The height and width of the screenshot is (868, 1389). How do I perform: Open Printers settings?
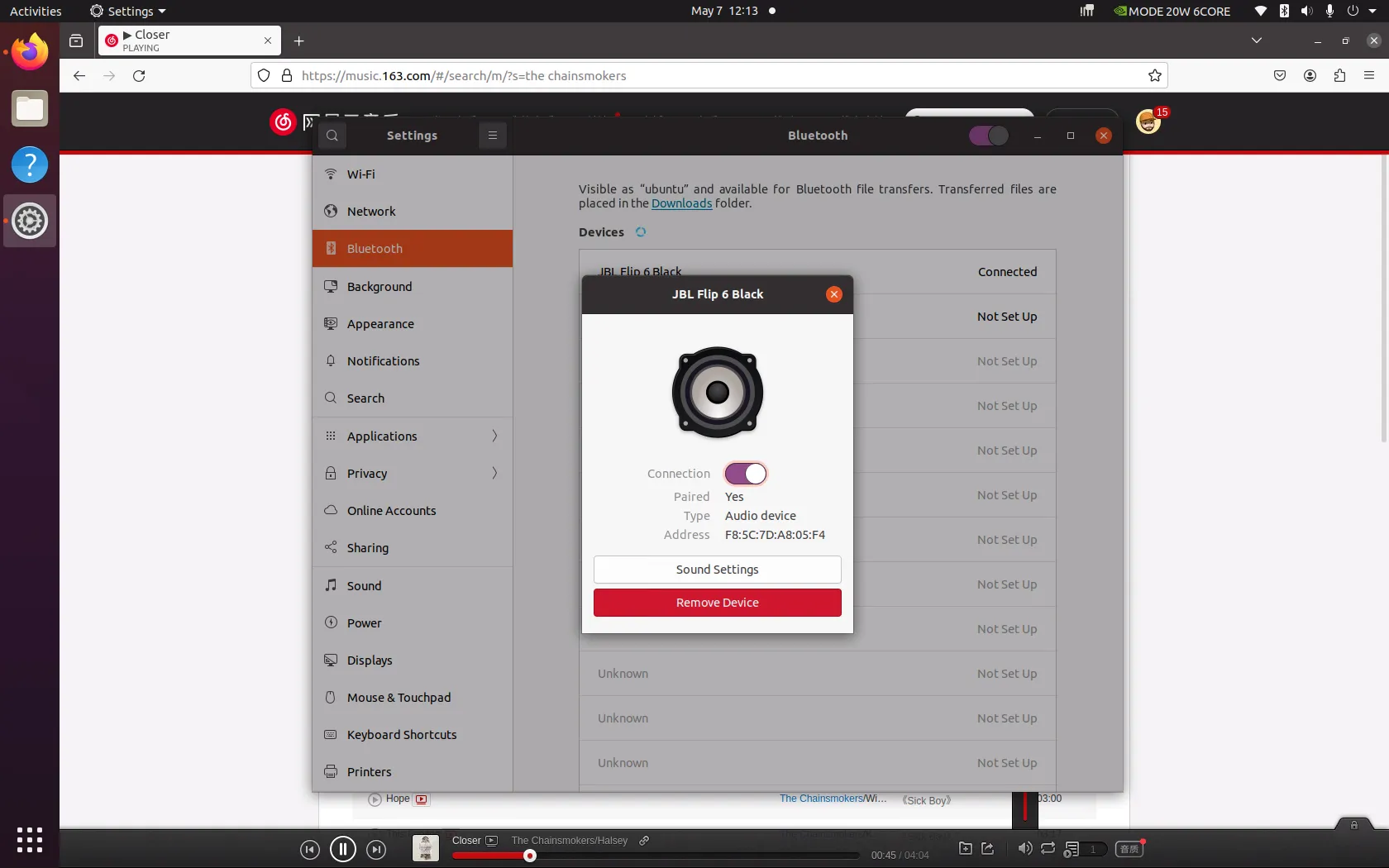pyautogui.click(x=413, y=772)
